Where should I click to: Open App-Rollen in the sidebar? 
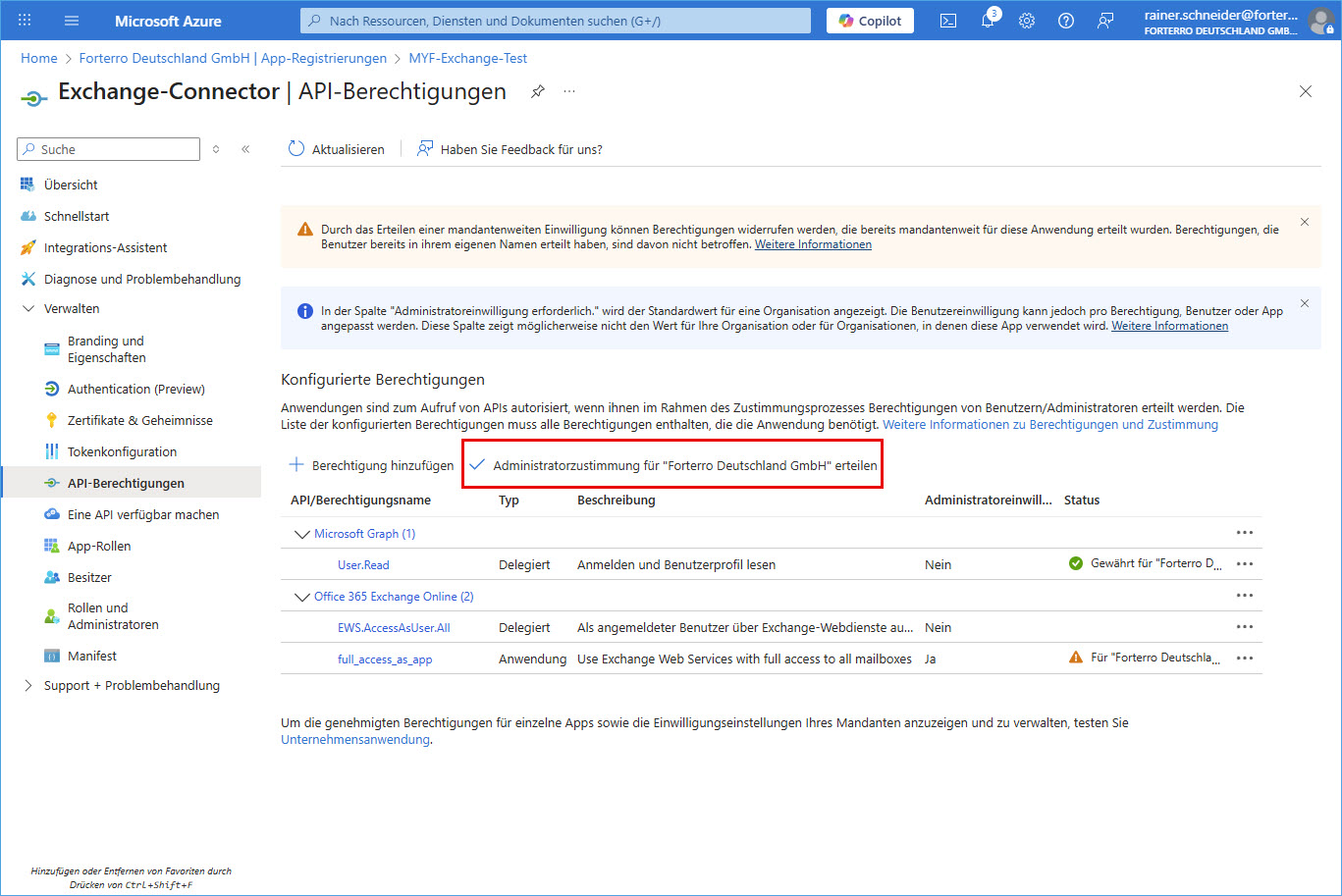tap(99, 546)
